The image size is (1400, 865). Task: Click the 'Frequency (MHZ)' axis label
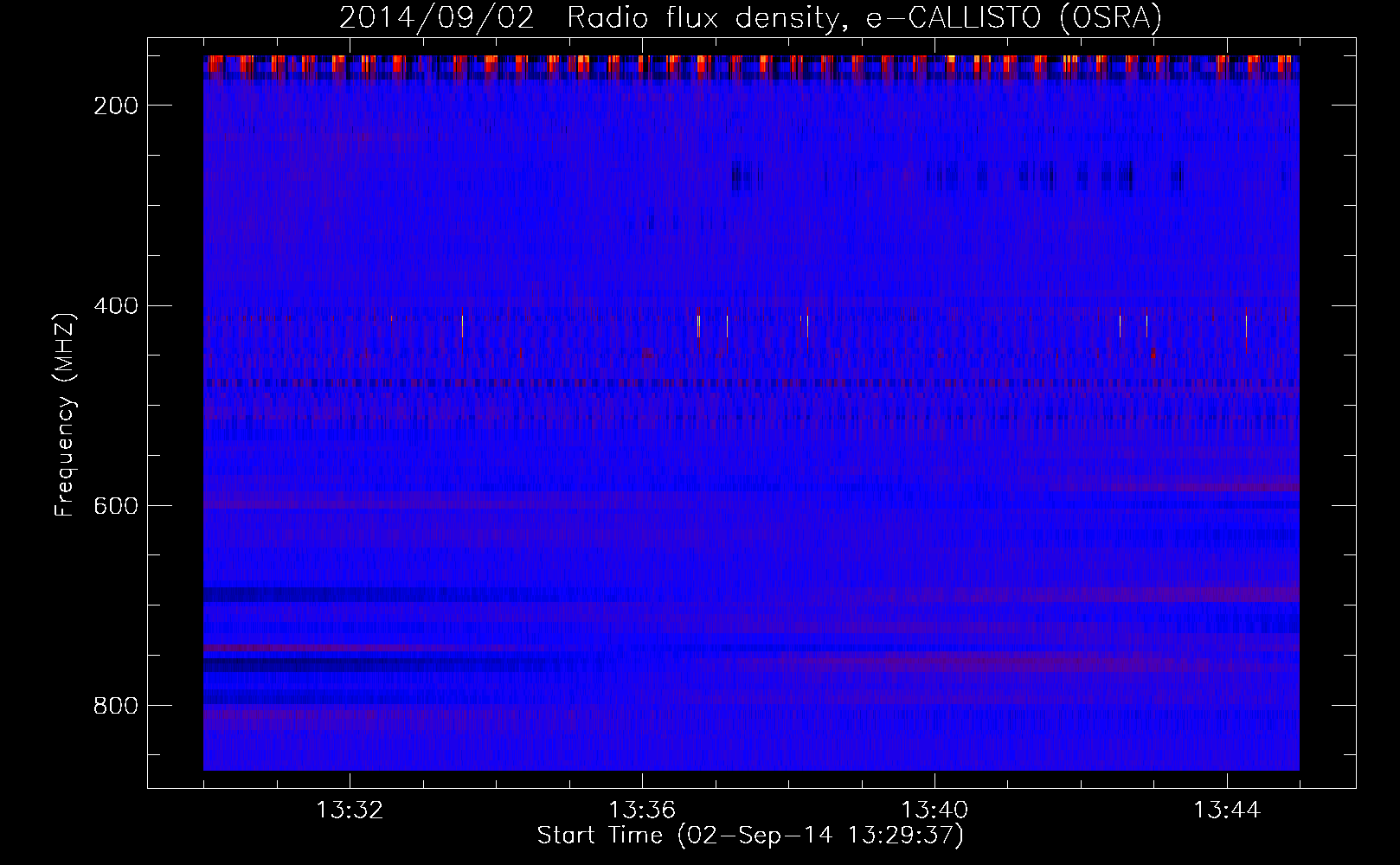point(65,414)
